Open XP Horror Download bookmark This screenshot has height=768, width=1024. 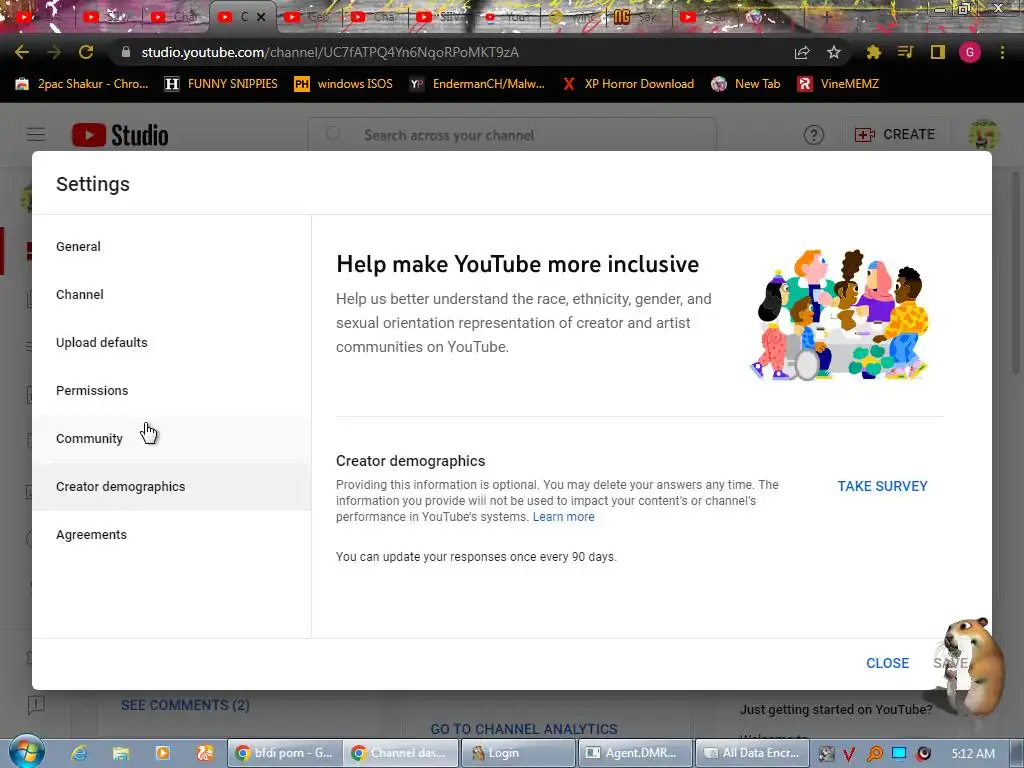coord(628,84)
